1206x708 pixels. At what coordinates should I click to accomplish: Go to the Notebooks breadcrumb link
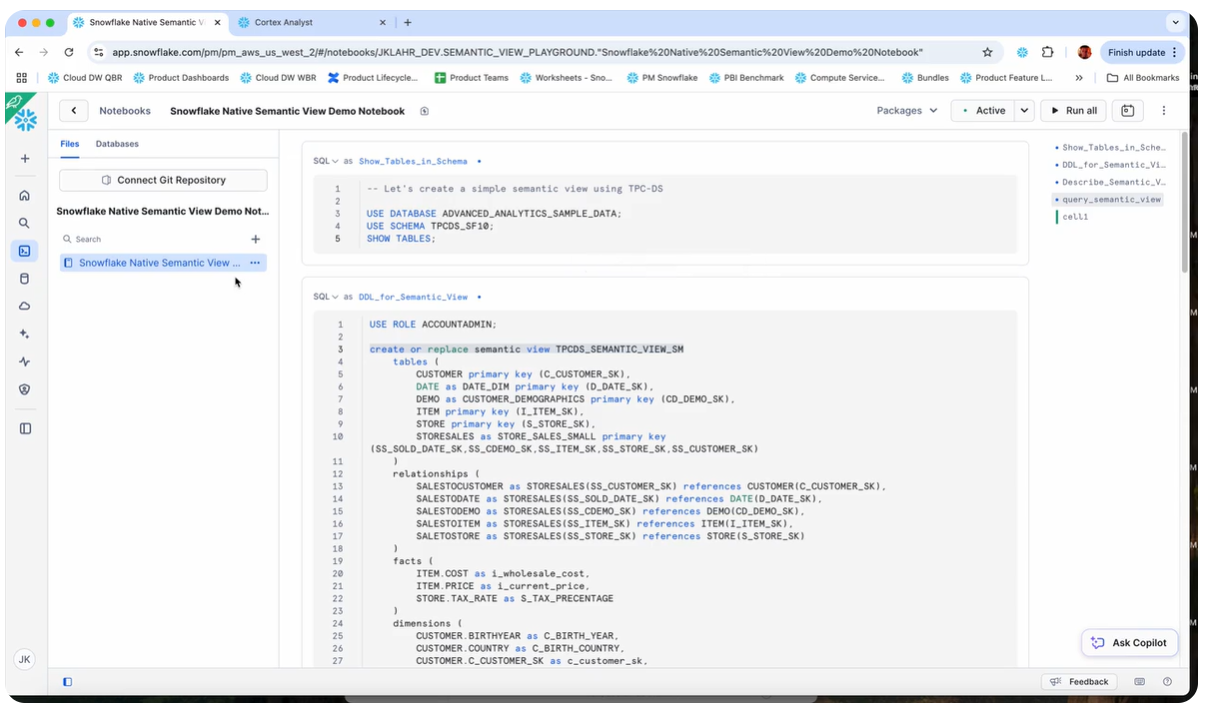[125, 111]
